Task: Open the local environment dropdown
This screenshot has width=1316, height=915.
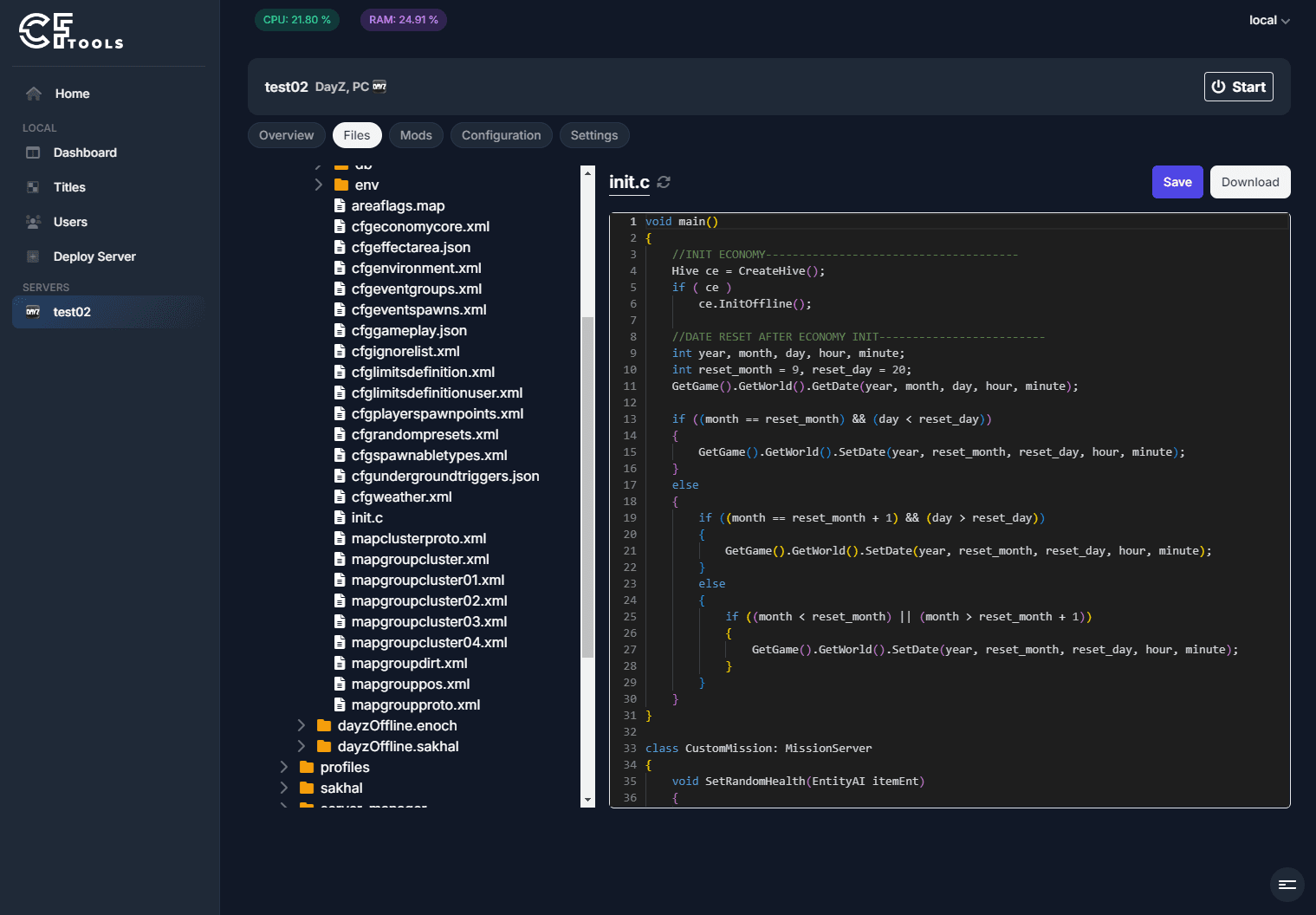Action: (x=1269, y=20)
